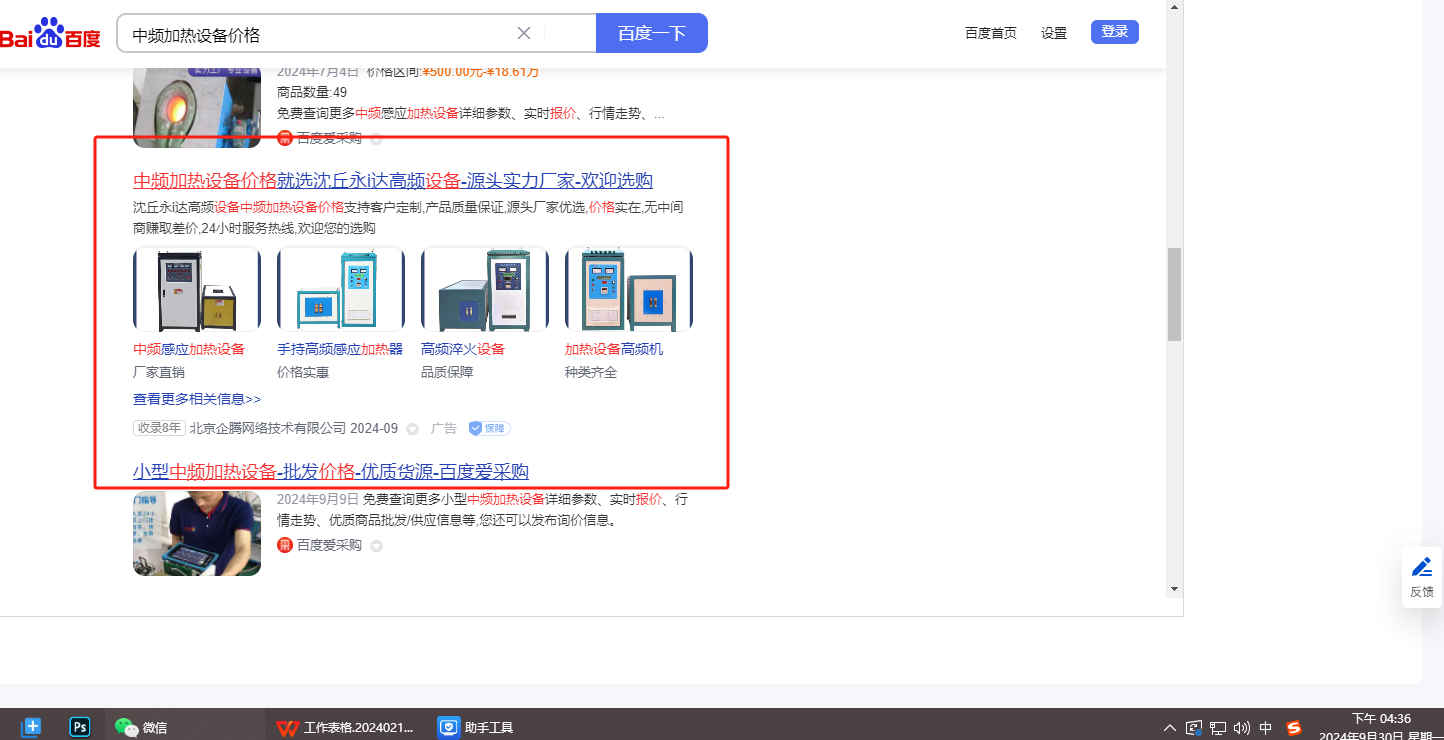The image size is (1444, 740).
Task: Open Photoshop from the taskbar
Action: (80, 727)
